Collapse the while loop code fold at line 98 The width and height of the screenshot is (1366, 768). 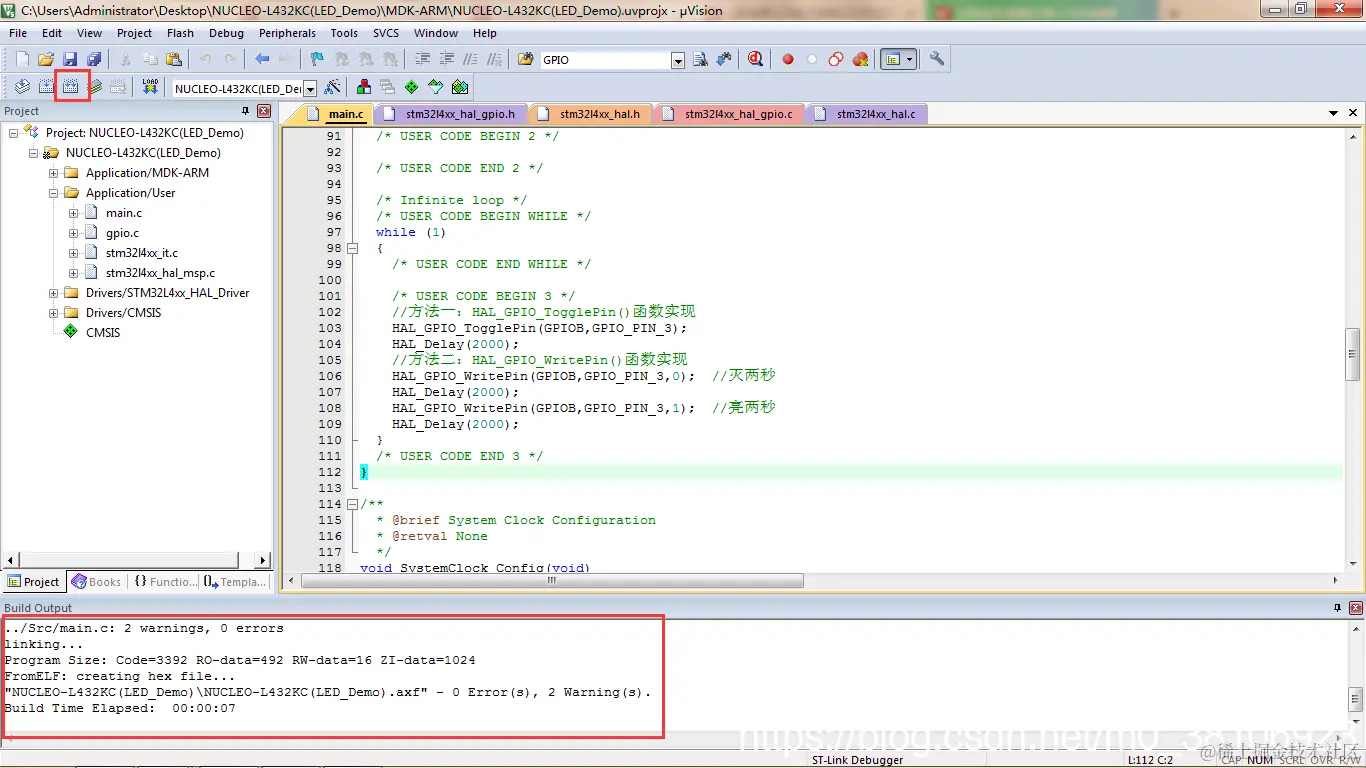[x=352, y=248]
